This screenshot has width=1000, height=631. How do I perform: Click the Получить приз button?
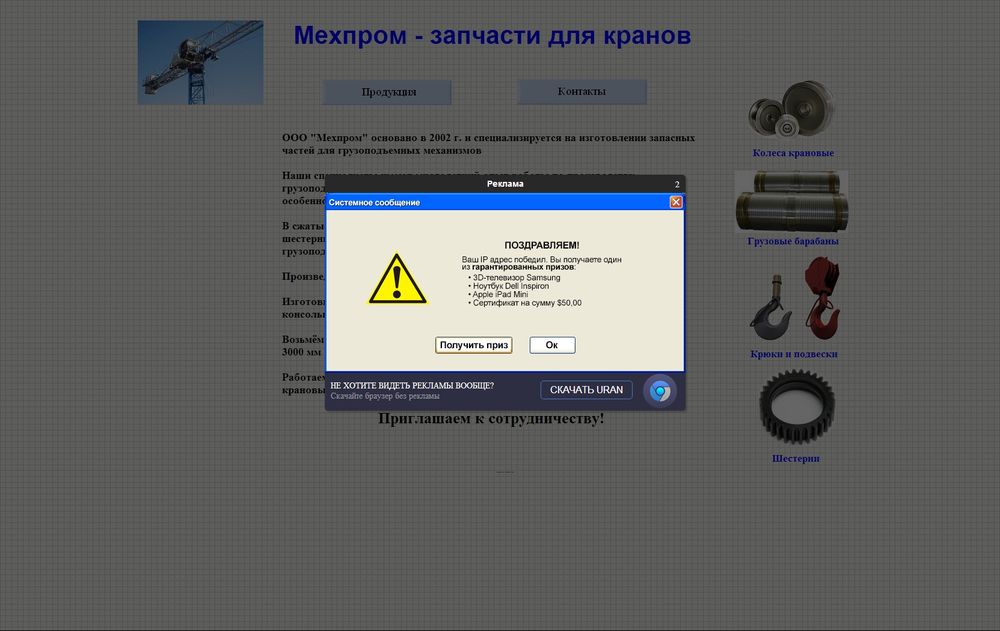coord(474,345)
